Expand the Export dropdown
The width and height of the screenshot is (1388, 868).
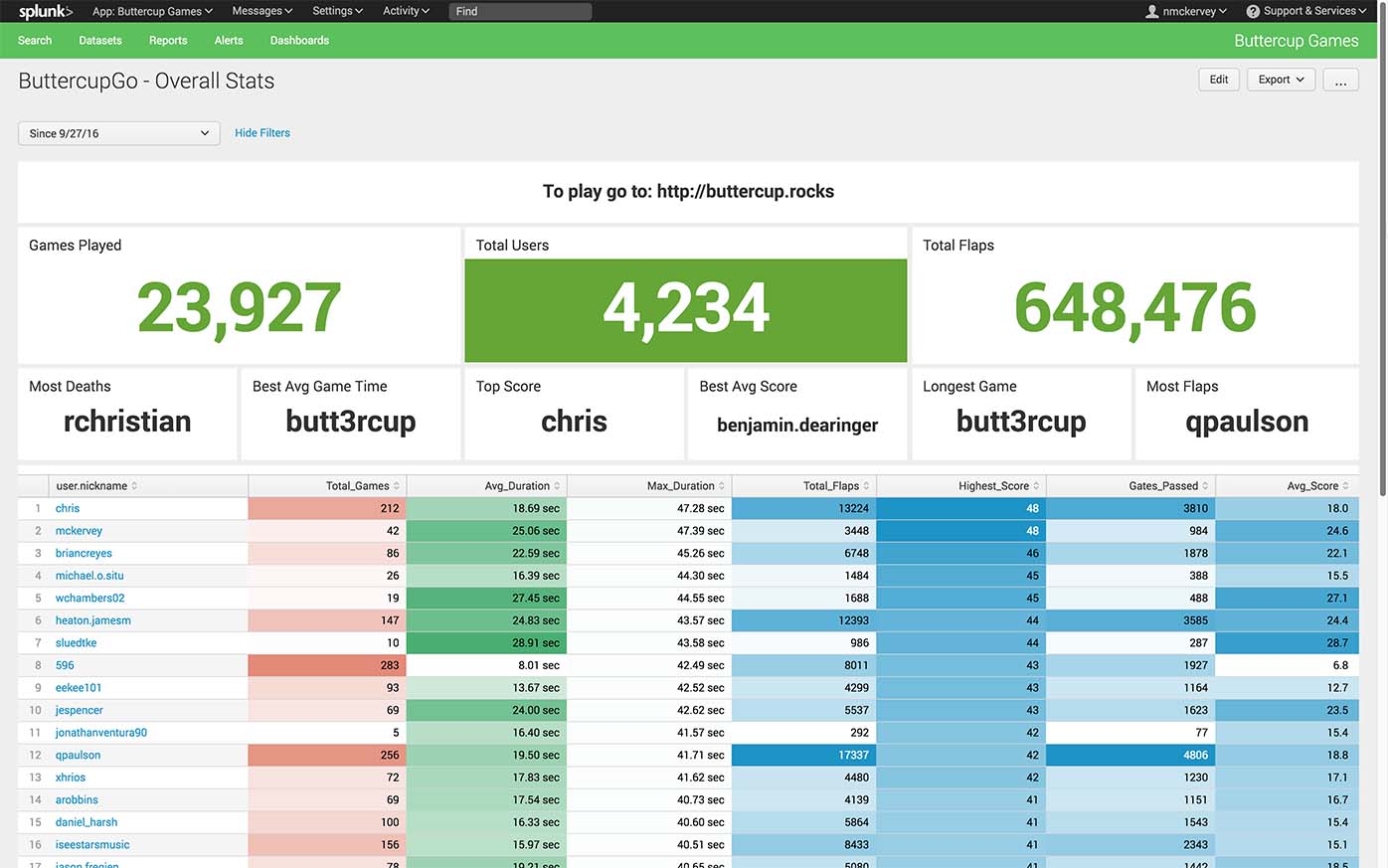pyautogui.click(x=1281, y=81)
